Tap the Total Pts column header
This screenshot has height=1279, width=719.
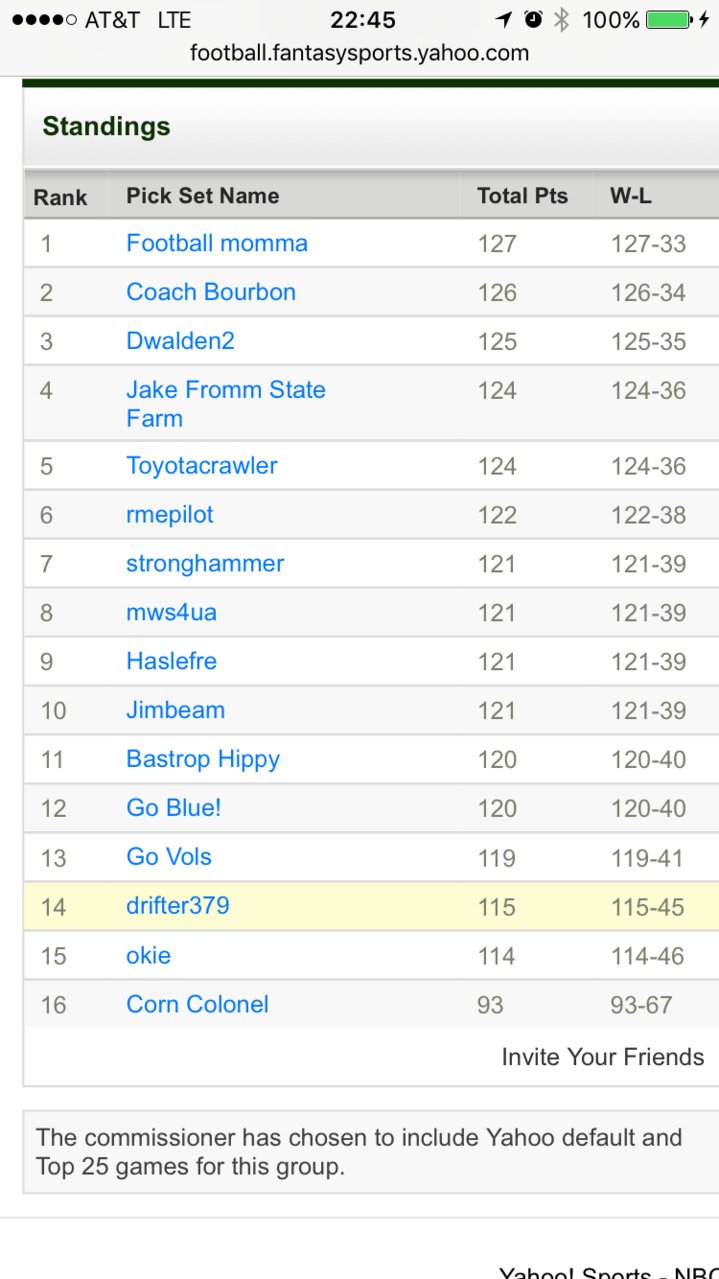pos(522,196)
